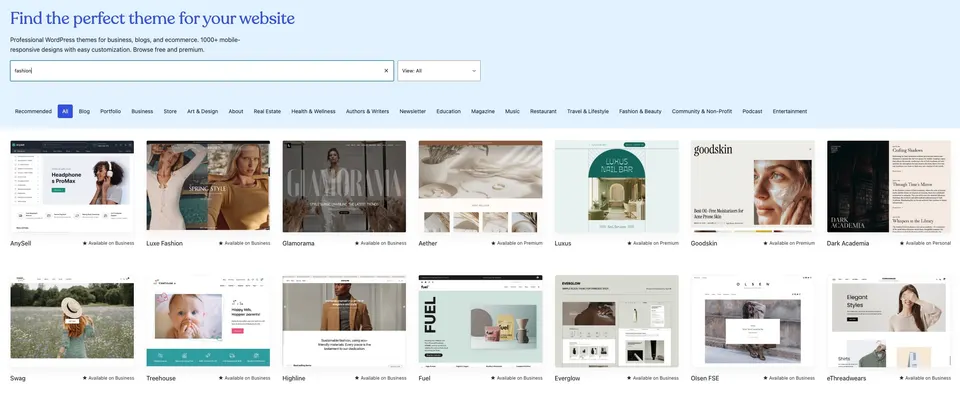This screenshot has width=960, height=396.
Task: Click Available on Business under Fuel
Action: (517, 378)
